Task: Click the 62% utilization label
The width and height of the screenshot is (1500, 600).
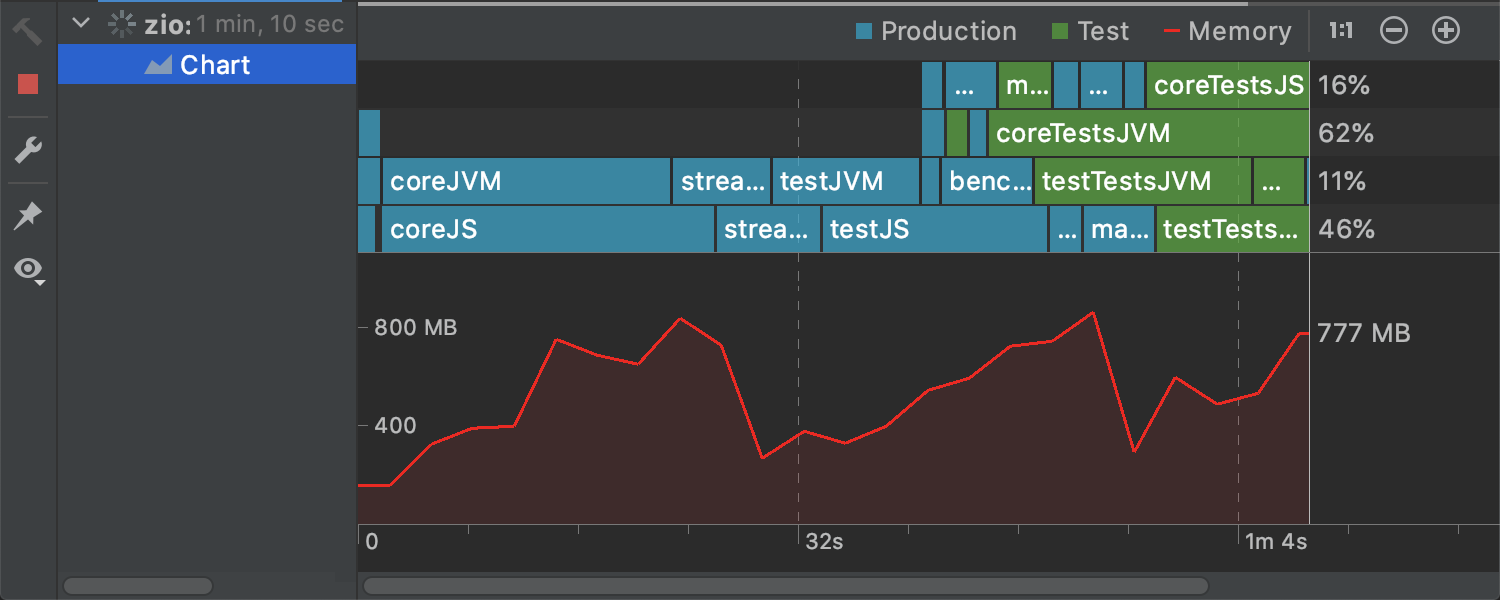Action: (1346, 133)
